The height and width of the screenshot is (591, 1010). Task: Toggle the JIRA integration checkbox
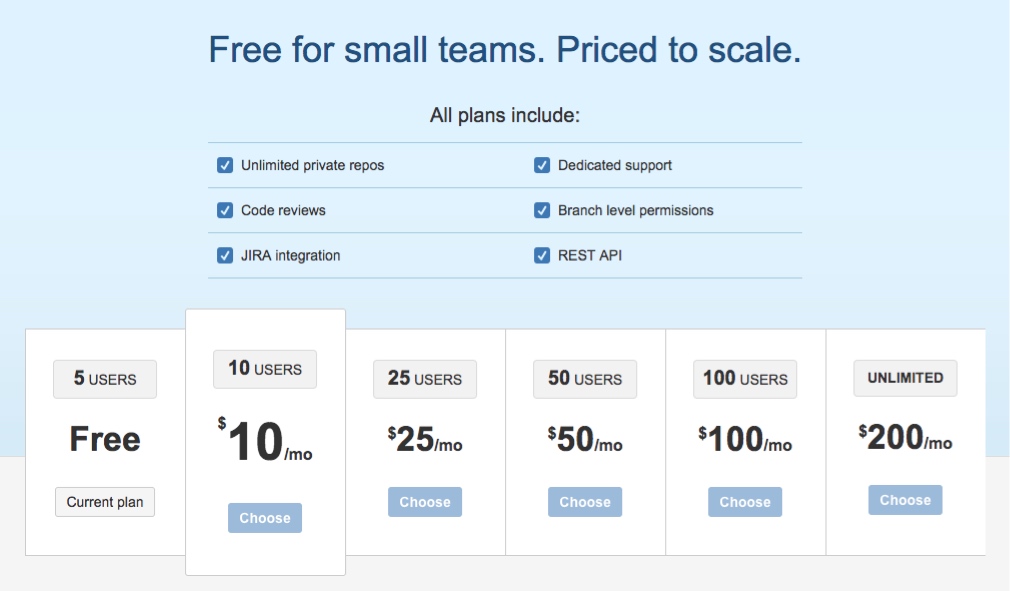pyautogui.click(x=225, y=256)
